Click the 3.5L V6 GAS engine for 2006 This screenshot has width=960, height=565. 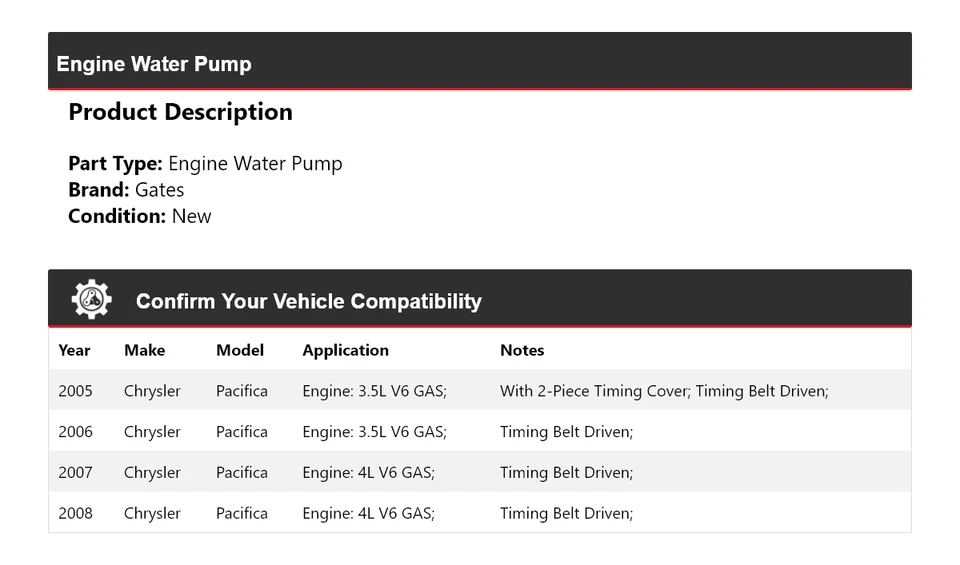coord(374,432)
